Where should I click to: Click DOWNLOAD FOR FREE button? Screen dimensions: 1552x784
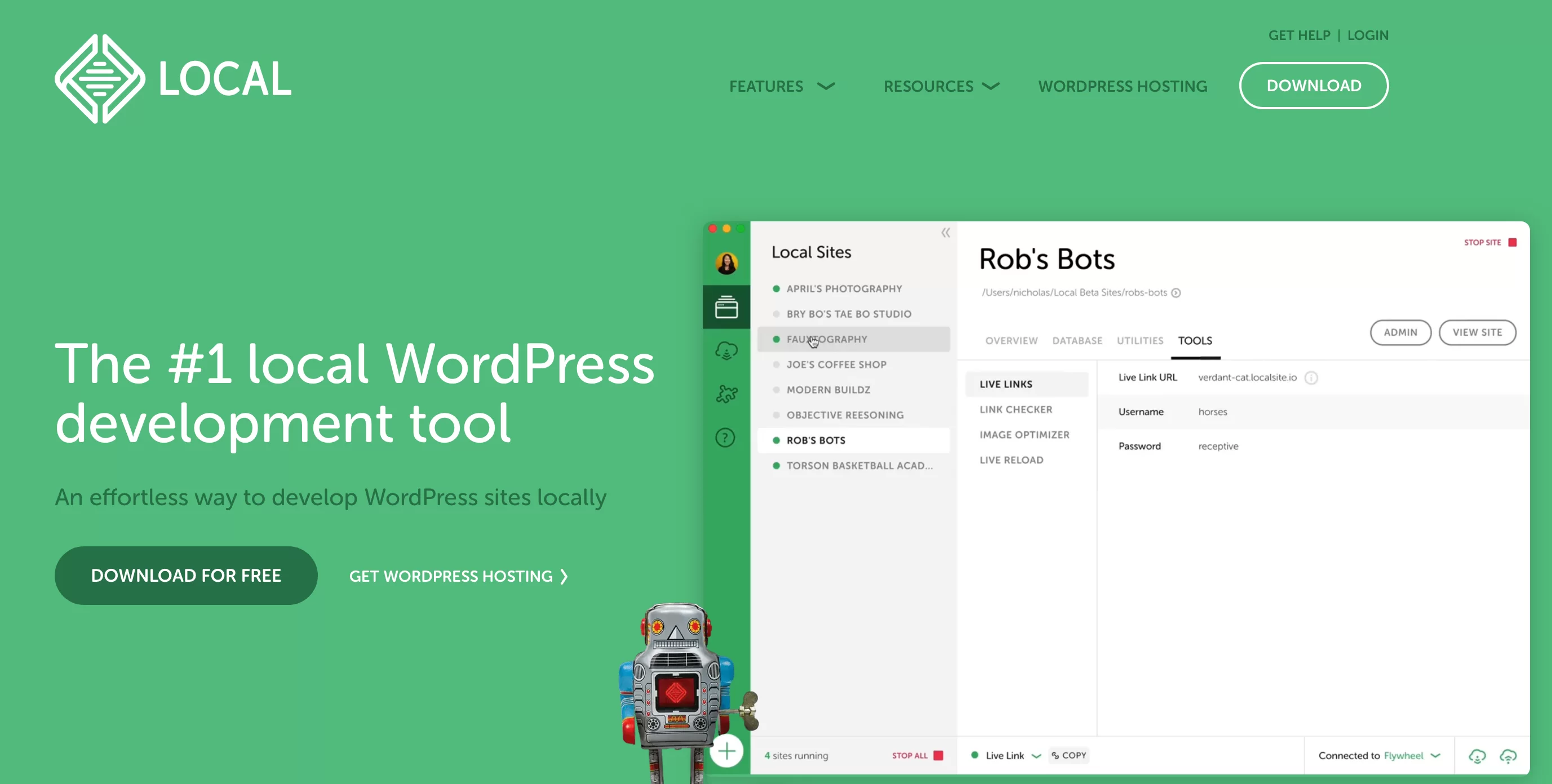click(185, 575)
